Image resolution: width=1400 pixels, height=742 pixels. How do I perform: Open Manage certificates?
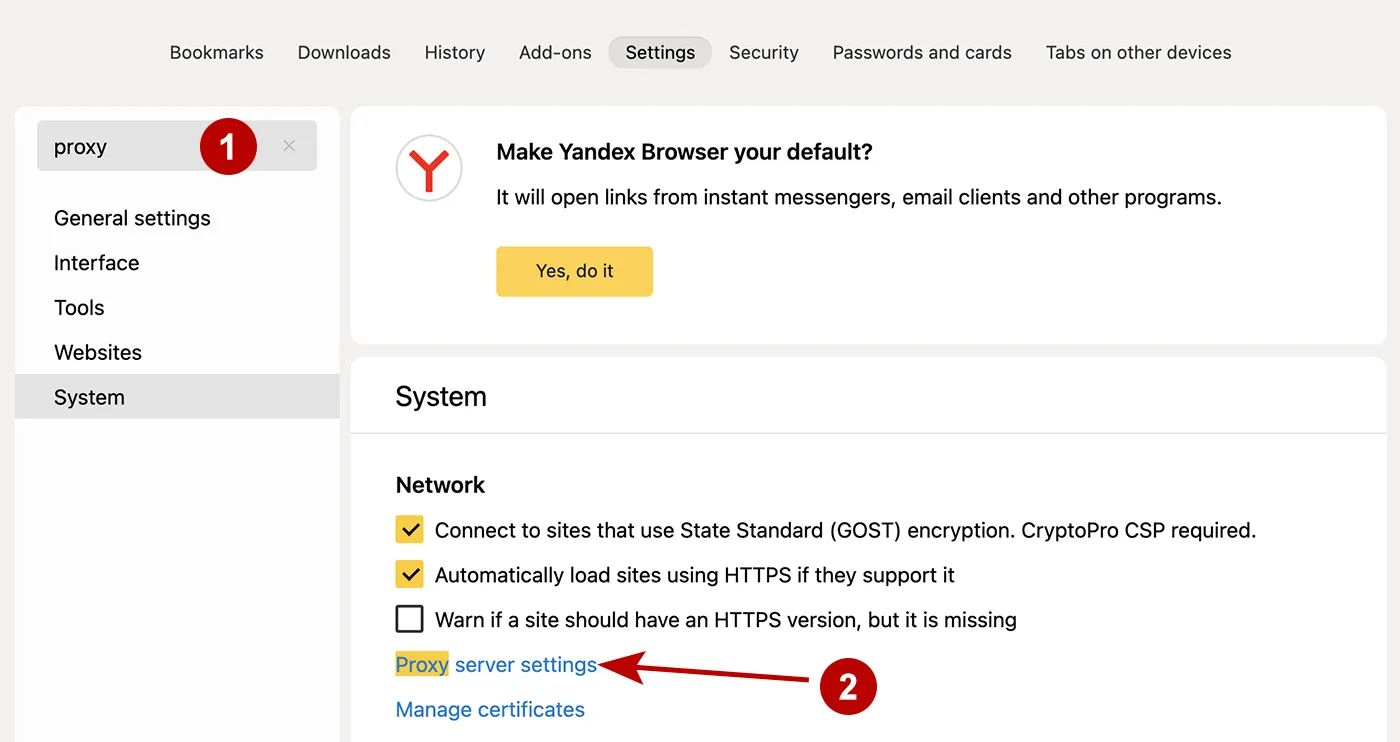click(x=490, y=709)
